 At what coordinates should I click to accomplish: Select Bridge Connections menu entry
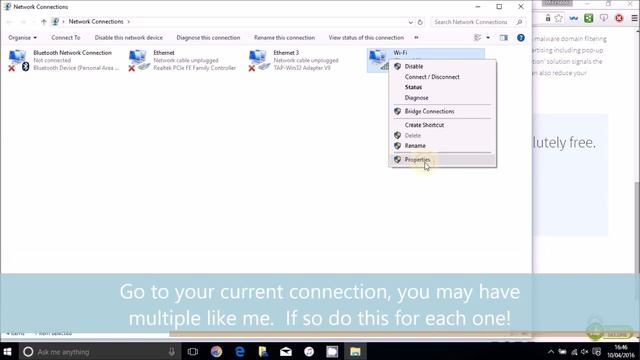coord(429,111)
